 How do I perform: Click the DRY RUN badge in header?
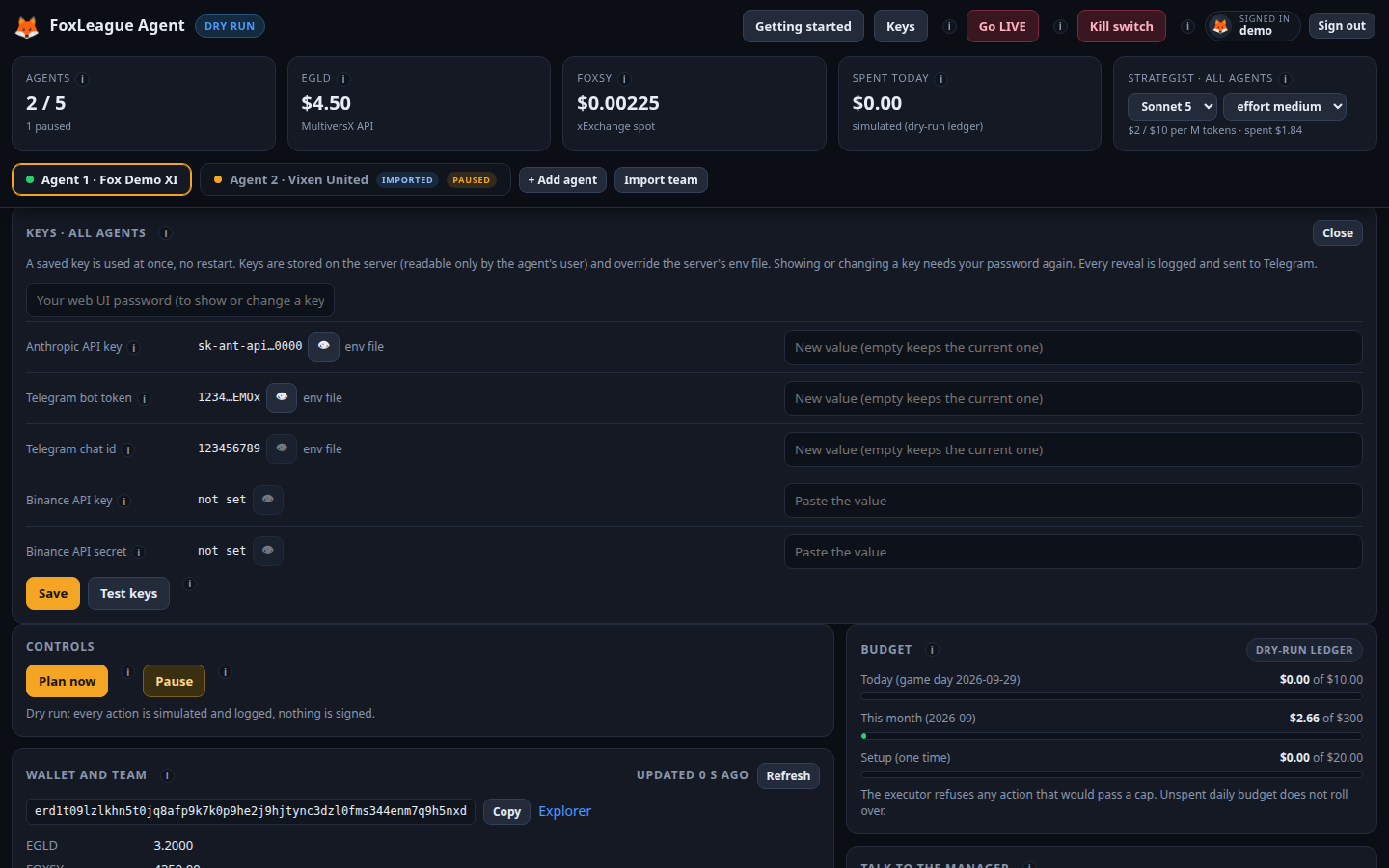[230, 26]
